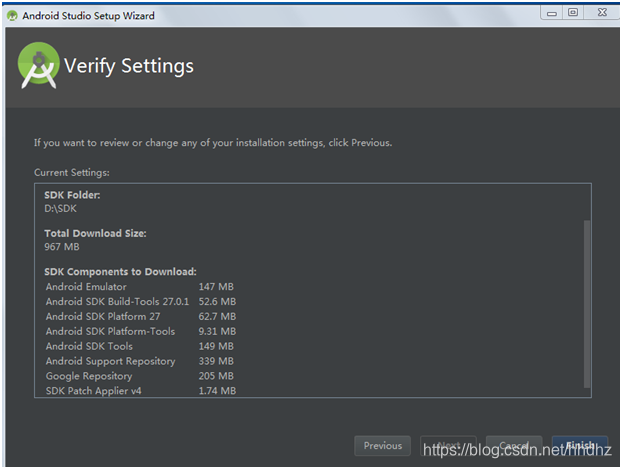622x469 pixels.
Task: Select the Android Emulator row
Action: coord(140,286)
